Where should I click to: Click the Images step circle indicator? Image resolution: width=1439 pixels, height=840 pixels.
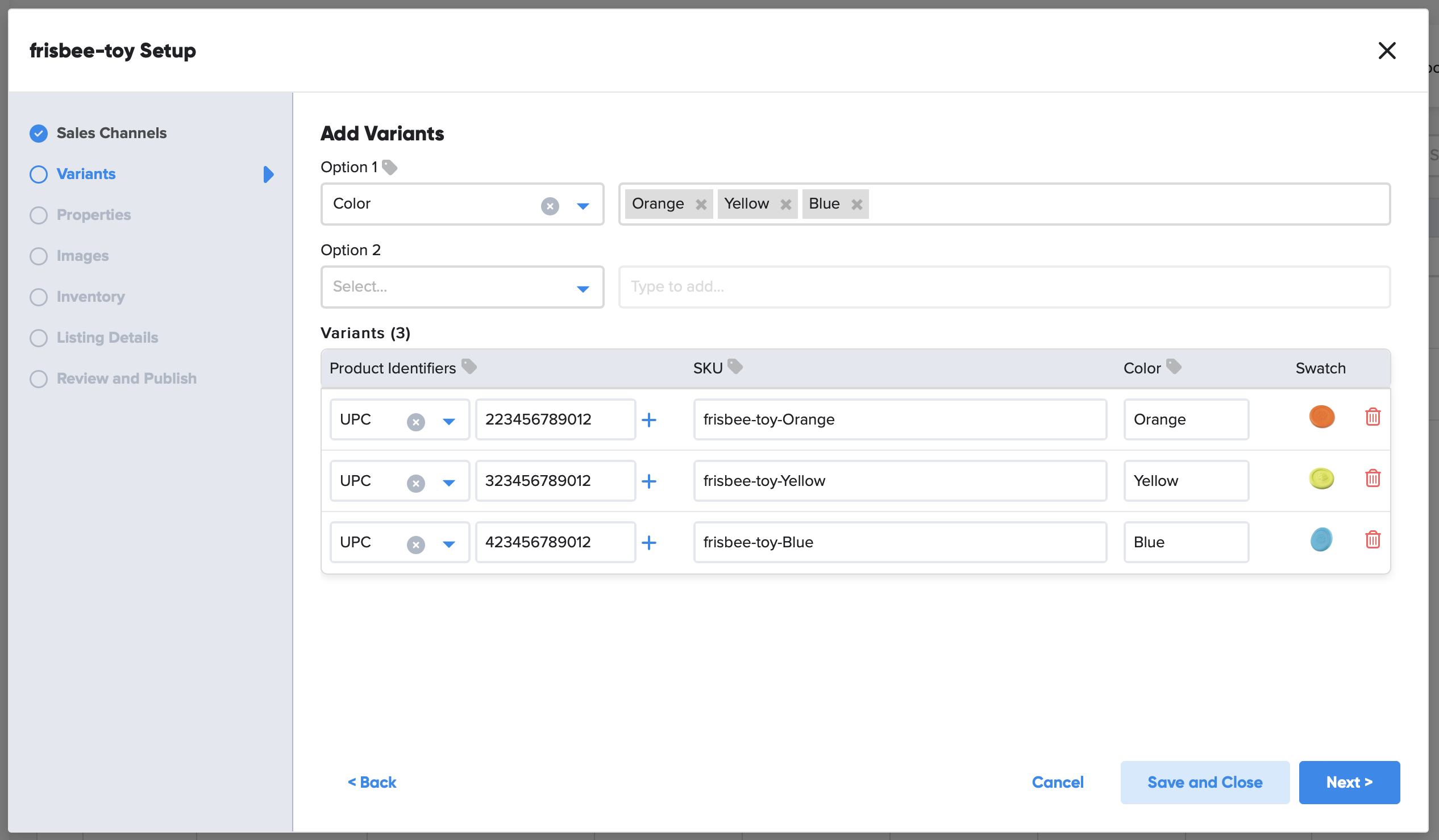[38, 256]
